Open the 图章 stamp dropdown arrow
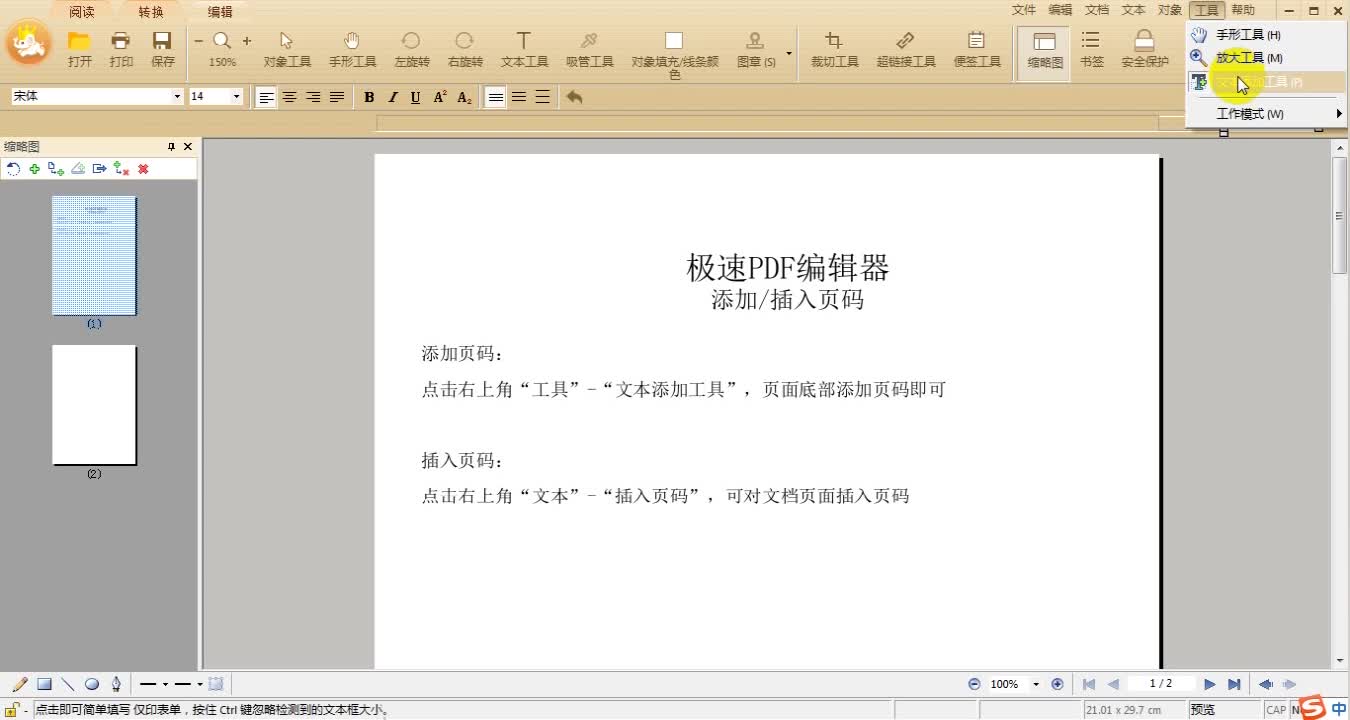 [789, 53]
